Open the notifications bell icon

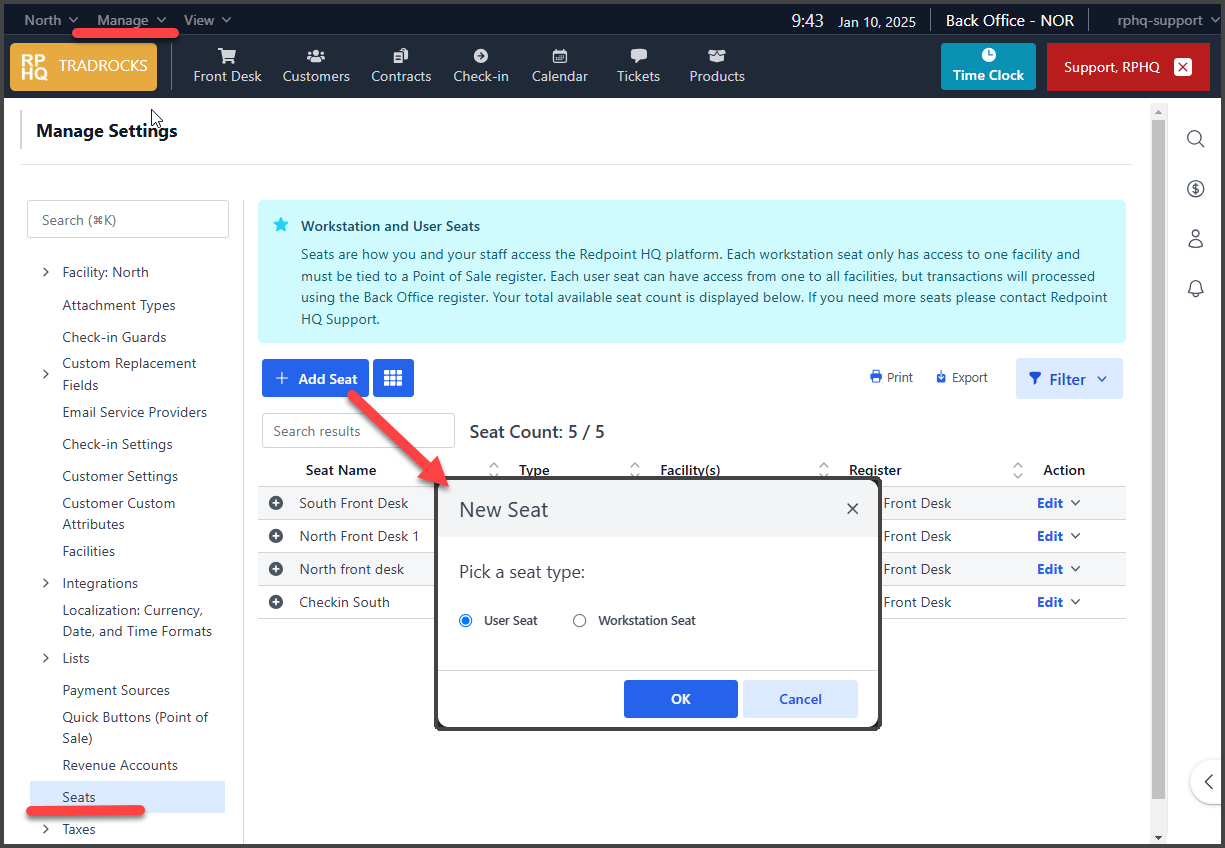pyautogui.click(x=1195, y=288)
